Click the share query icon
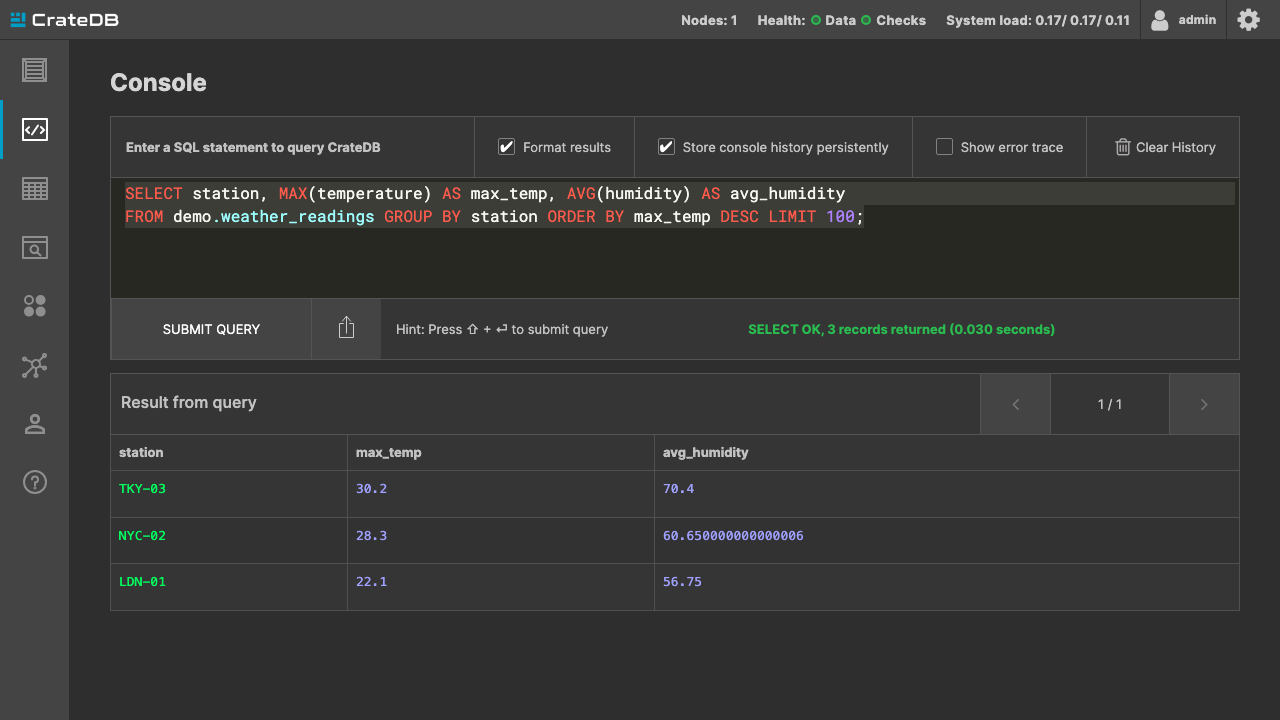The width and height of the screenshot is (1280, 720). [x=346, y=328]
